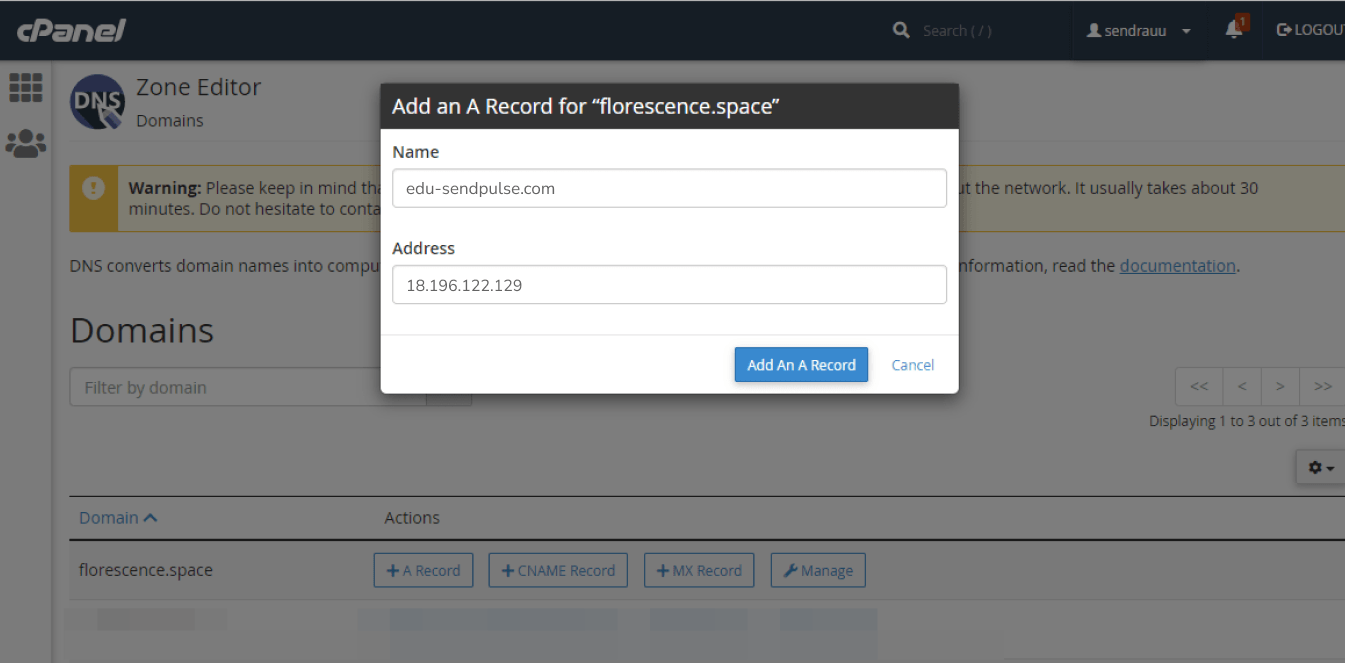The width and height of the screenshot is (1345, 663).
Task: Click the + MX Record button
Action: point(699,571)
